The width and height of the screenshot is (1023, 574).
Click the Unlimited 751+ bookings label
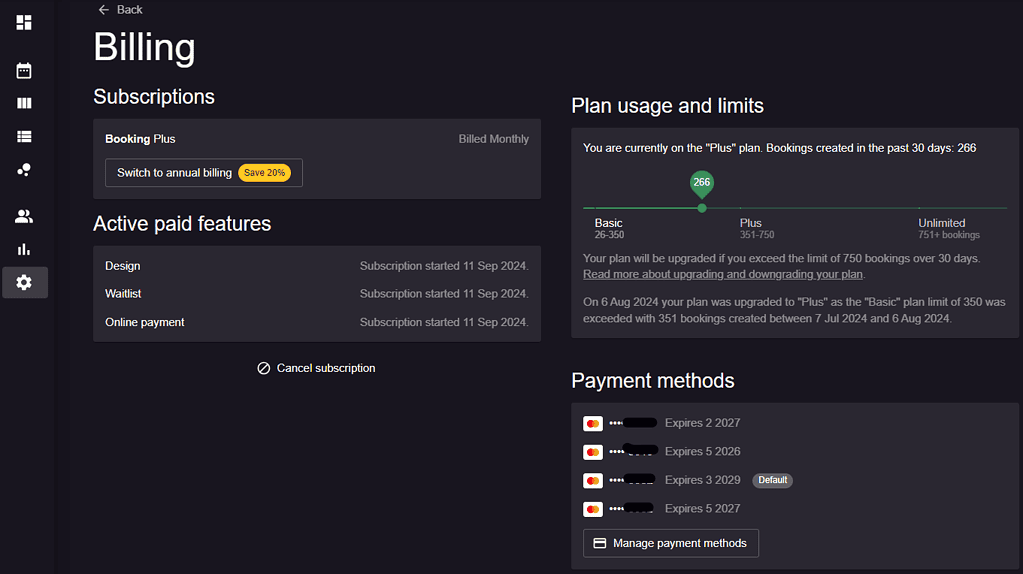click(x=949, y=228)
